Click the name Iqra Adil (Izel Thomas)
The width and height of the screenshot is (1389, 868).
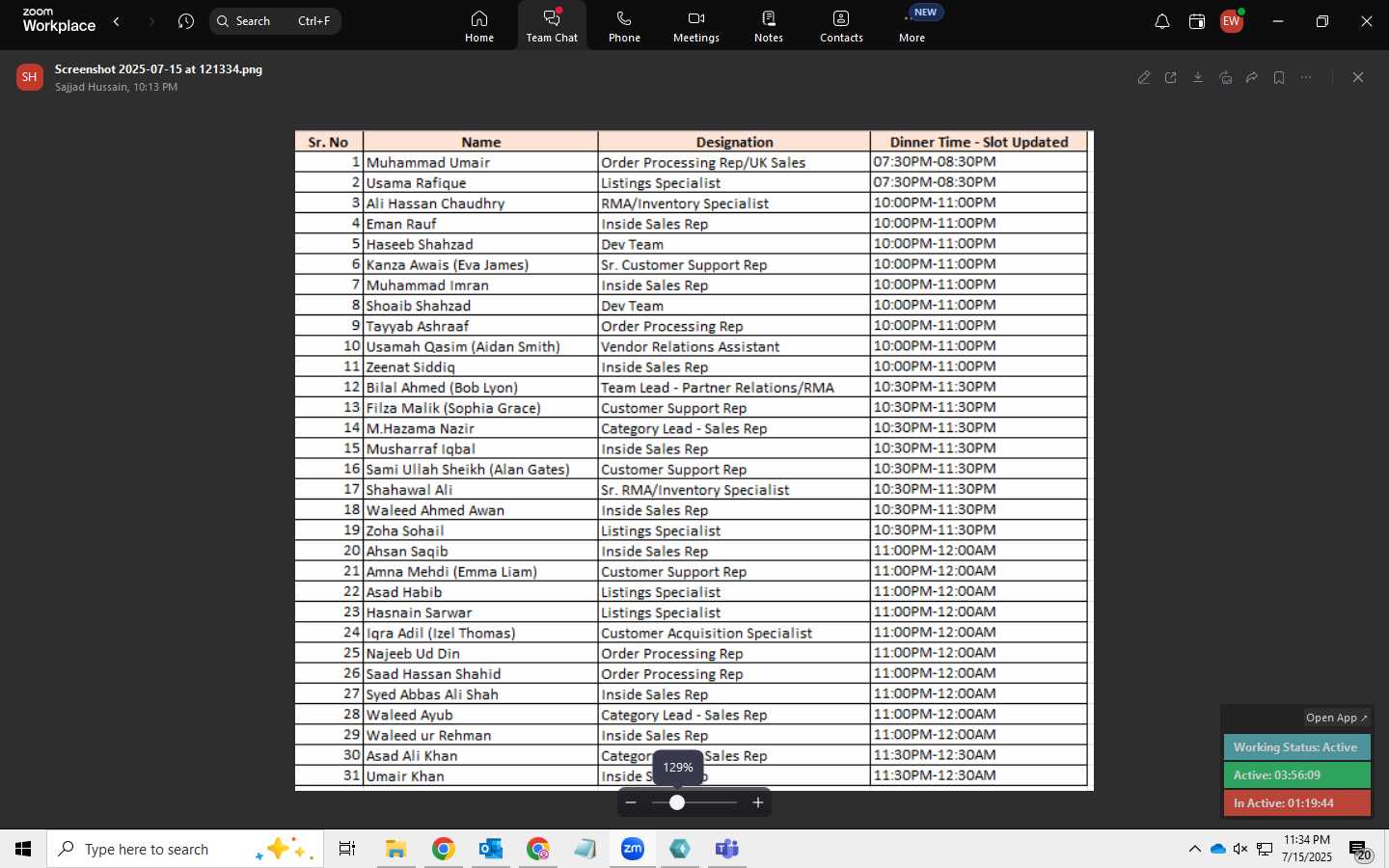click(440, 634)
